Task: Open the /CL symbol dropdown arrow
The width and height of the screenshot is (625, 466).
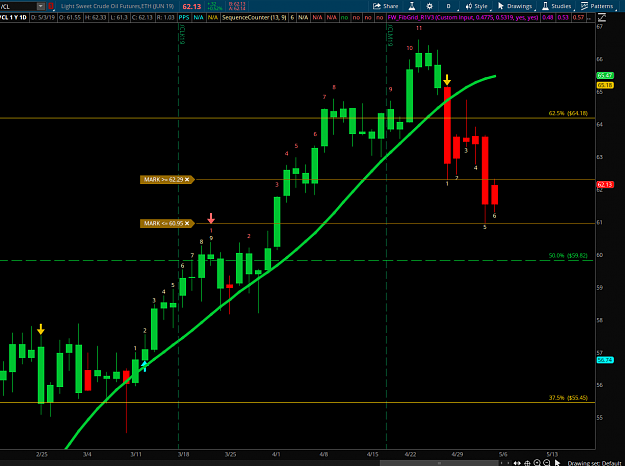Action: [x=41, y=6]
